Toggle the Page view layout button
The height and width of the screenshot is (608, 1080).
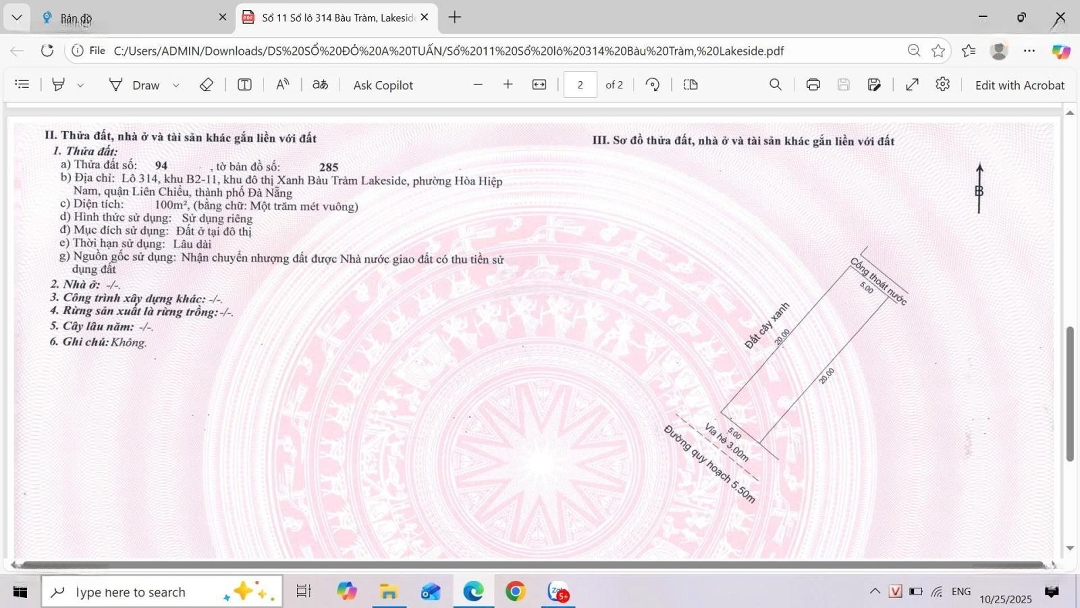(691, 85)
